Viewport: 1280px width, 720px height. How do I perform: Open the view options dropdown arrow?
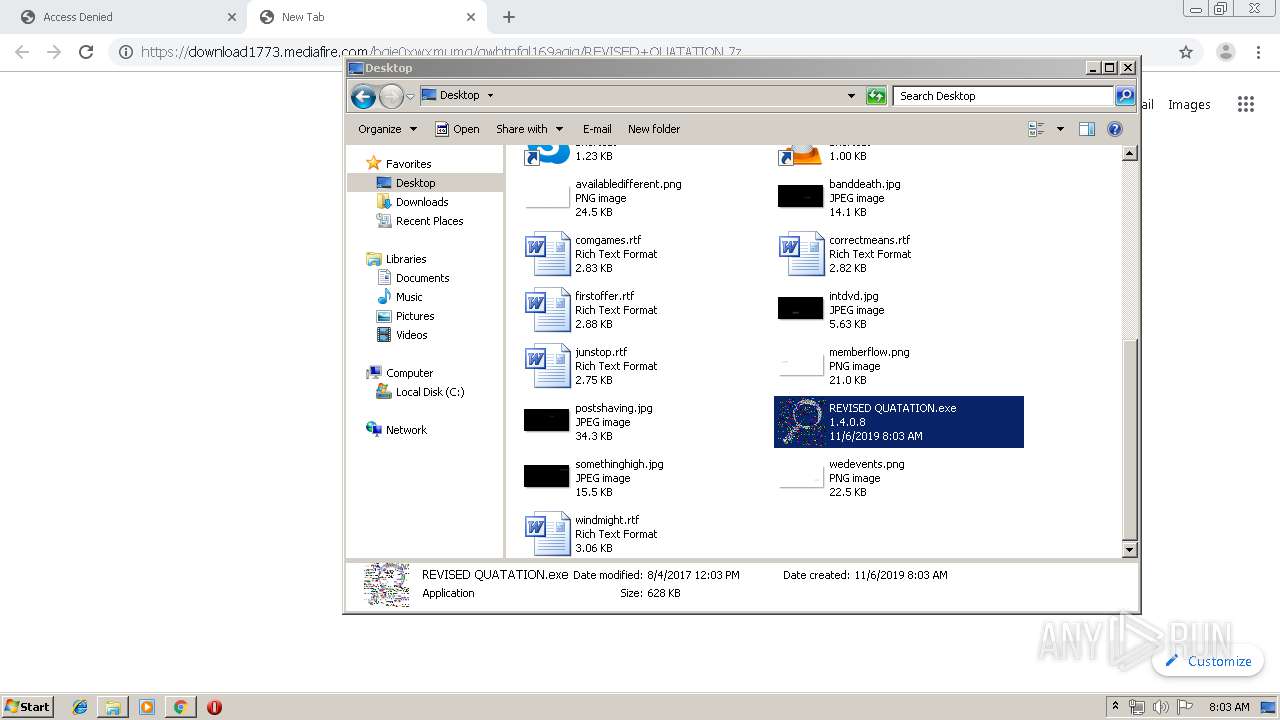point(1060,129)
